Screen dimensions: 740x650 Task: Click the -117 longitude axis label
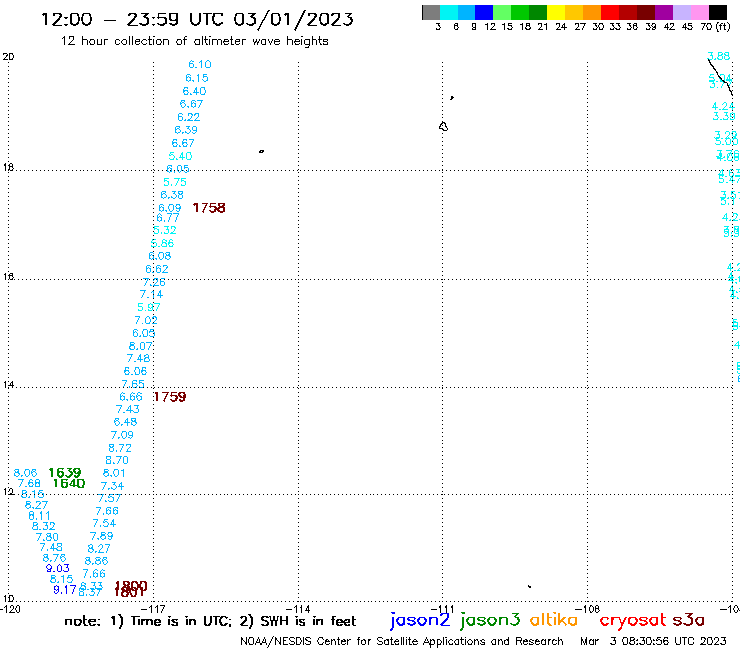[154, 609]
